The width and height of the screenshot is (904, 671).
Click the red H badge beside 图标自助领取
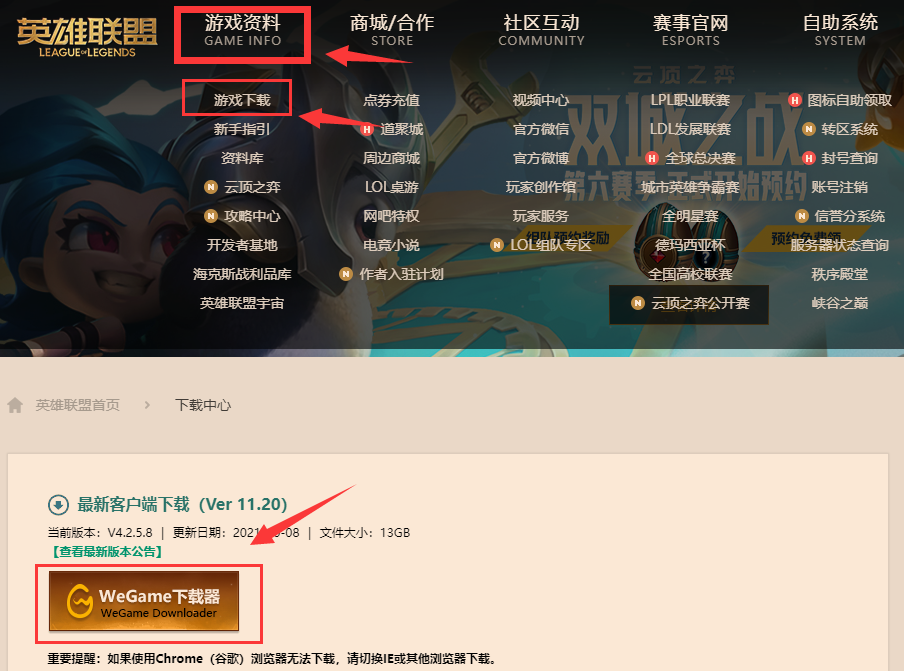(x=795, y=100)
